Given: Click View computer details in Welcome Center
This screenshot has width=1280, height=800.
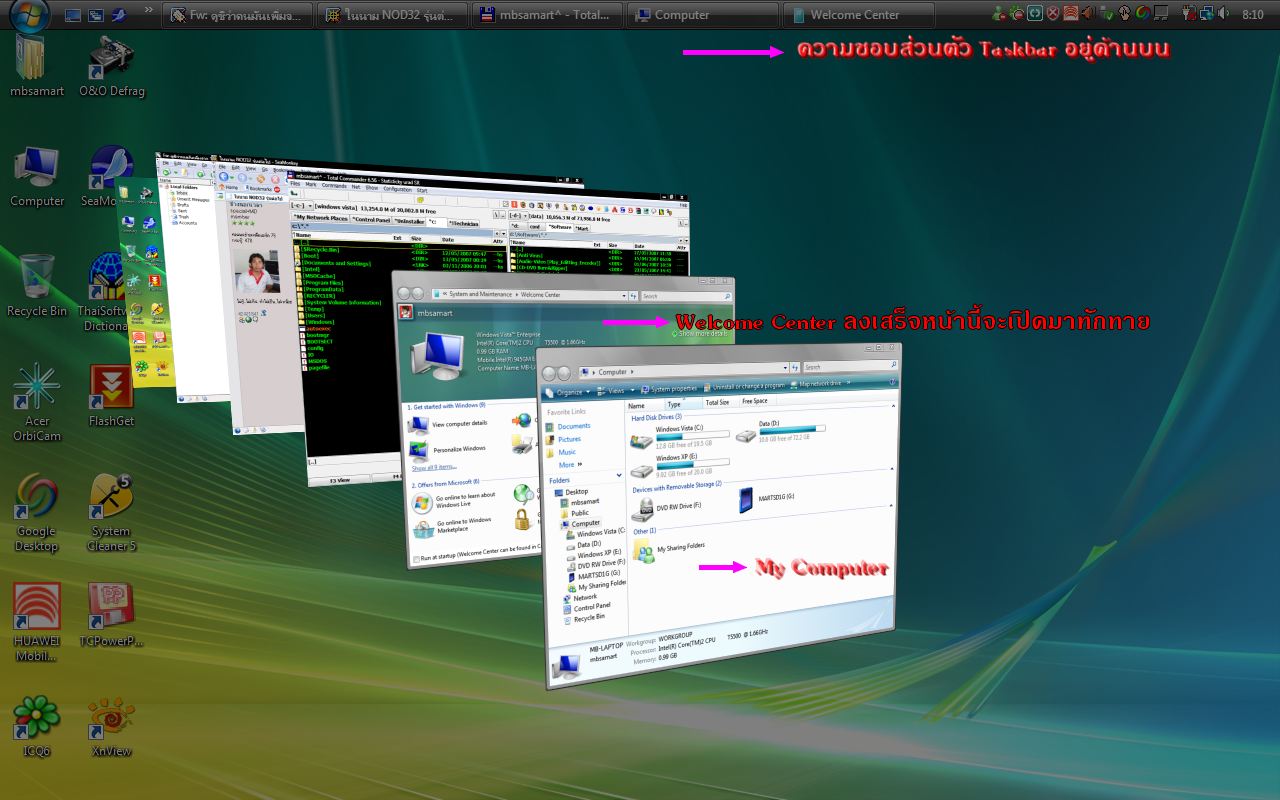Looking at the screenshot, I should coord(447,424).
